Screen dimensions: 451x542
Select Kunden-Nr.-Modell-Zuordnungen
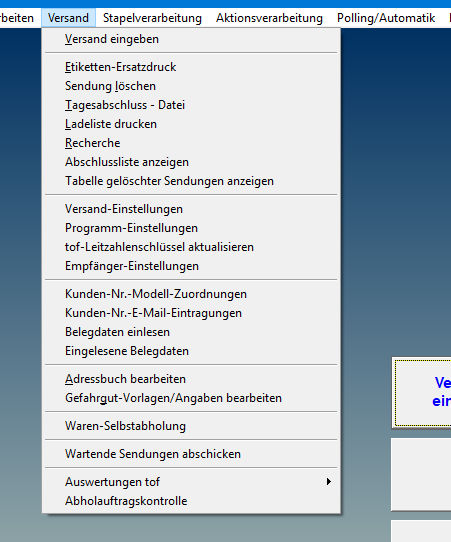pyautogui.click(x=191, y=294)
